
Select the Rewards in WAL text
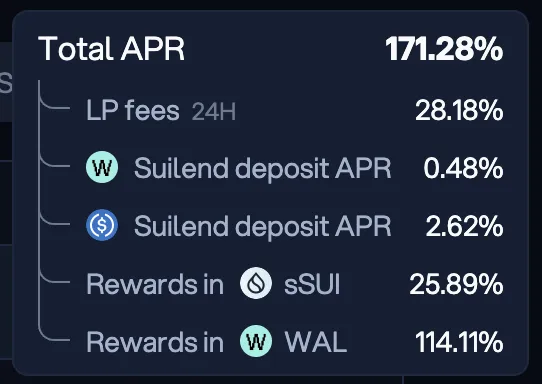(217, 342)
